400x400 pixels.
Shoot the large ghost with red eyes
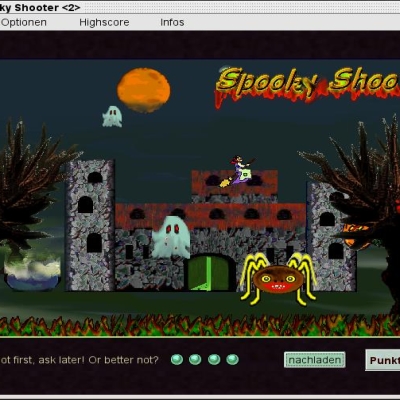pos(171,237)
